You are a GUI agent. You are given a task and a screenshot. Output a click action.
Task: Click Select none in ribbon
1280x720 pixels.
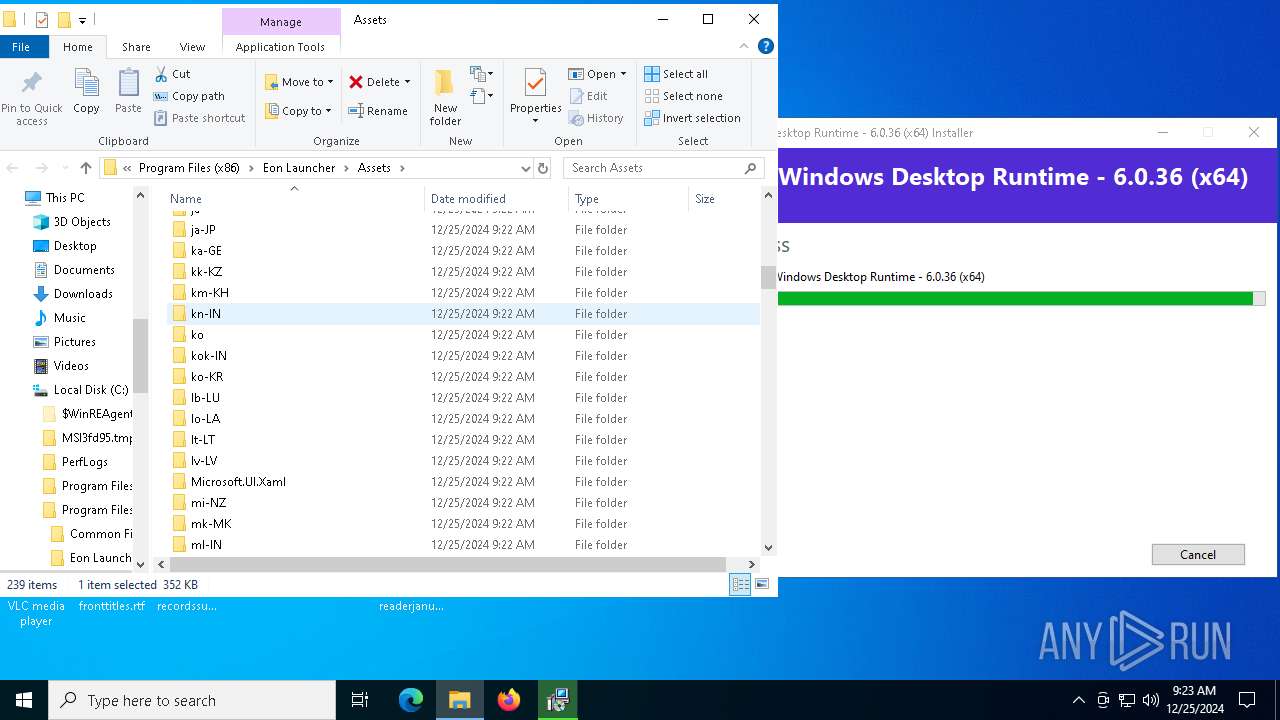tap(683, 96)
